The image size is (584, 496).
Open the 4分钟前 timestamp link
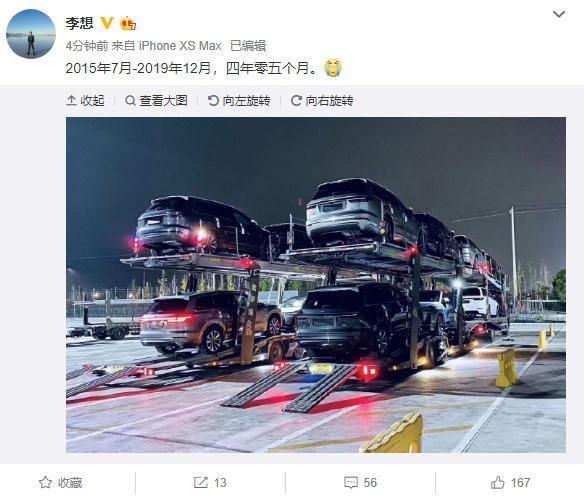pyautogui.click(x=87, y=46)
